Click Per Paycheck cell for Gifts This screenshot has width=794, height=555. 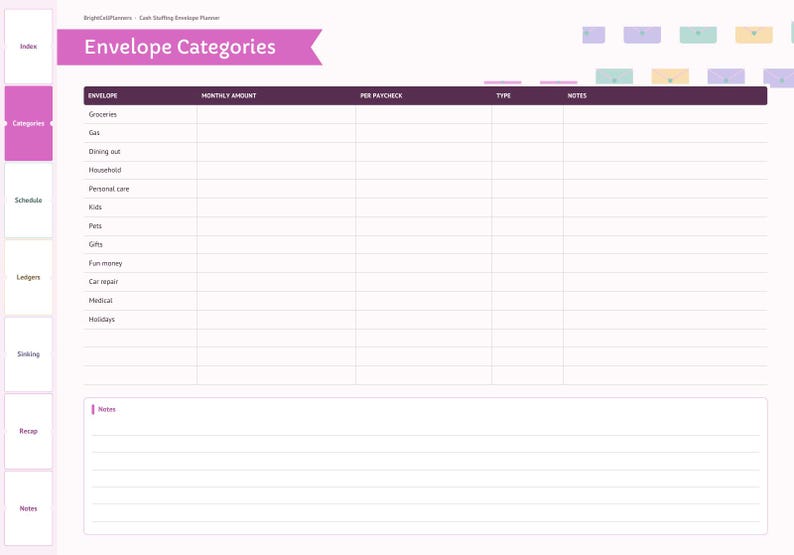coord(424,245)
